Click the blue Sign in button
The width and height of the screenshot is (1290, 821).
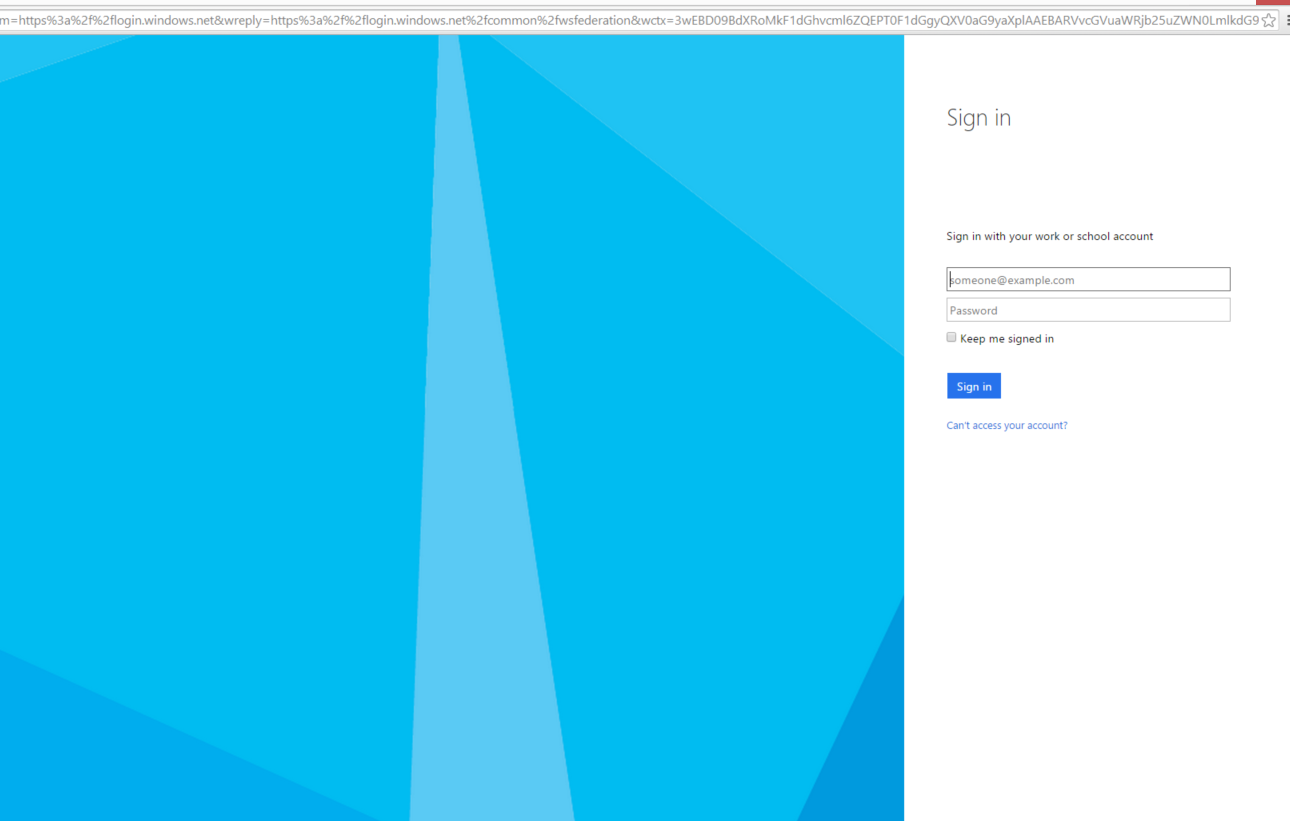[x=974, y=386]
